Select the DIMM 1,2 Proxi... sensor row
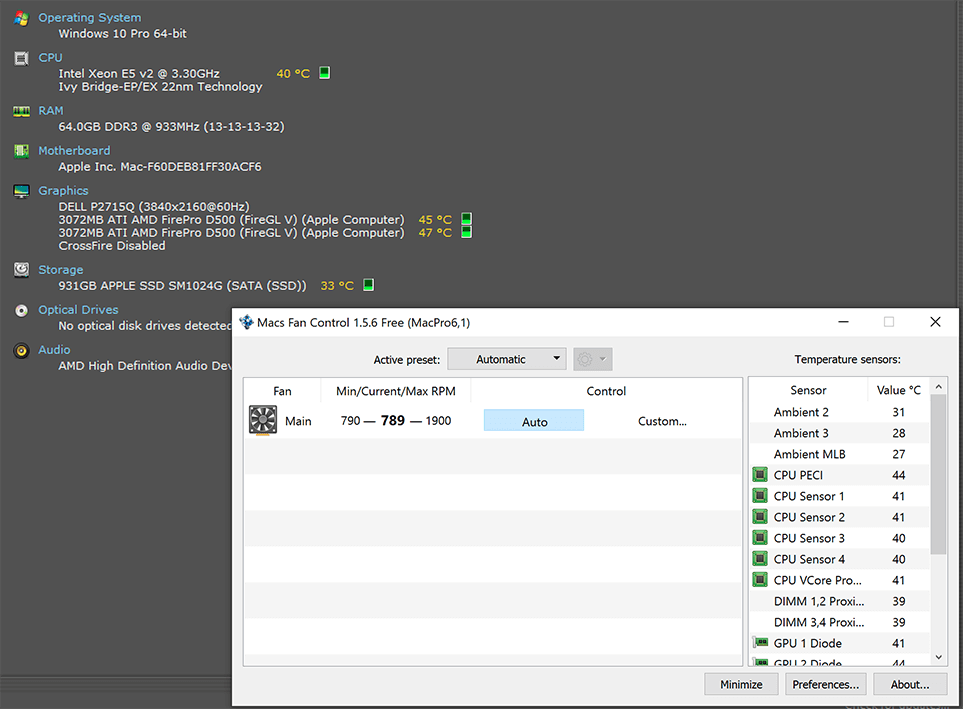963x709 pixels. coord(840,601)
